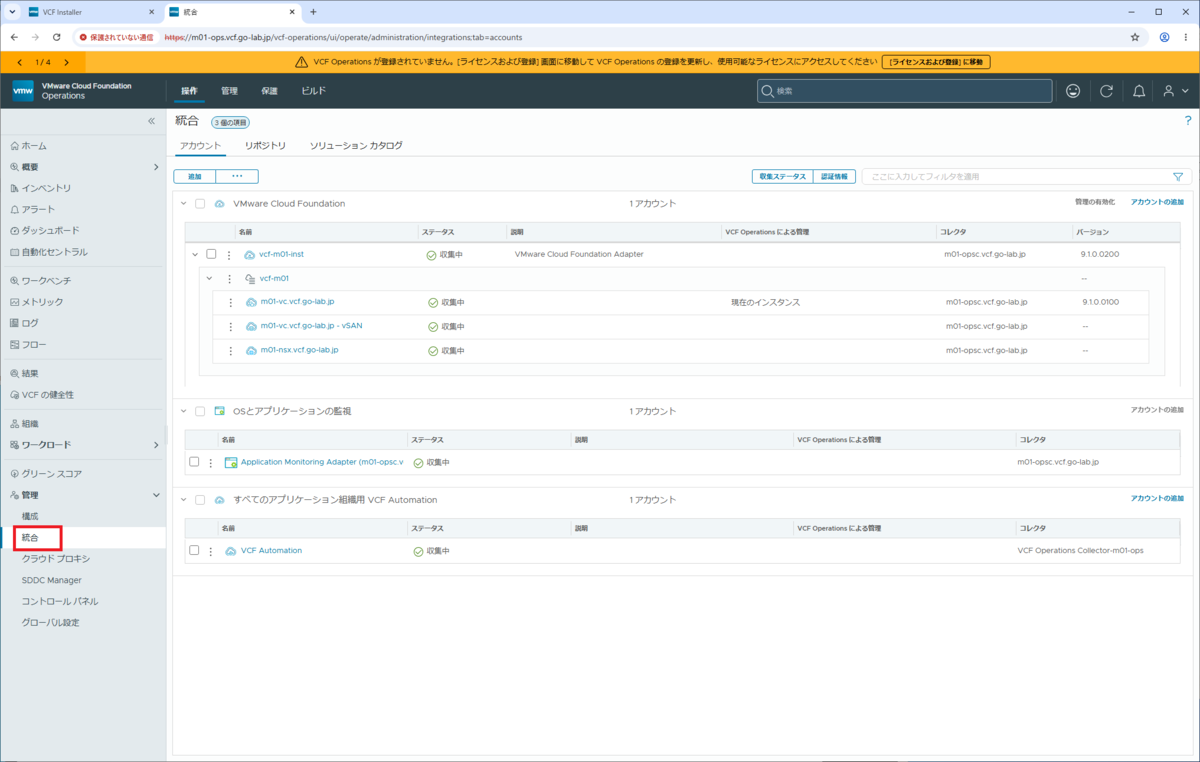Image resolution: width=1200 pixels, height=762 pixels.
Task: Check the OSとアプリケーションの監視 group checkbox
Action: click(200, 411)
